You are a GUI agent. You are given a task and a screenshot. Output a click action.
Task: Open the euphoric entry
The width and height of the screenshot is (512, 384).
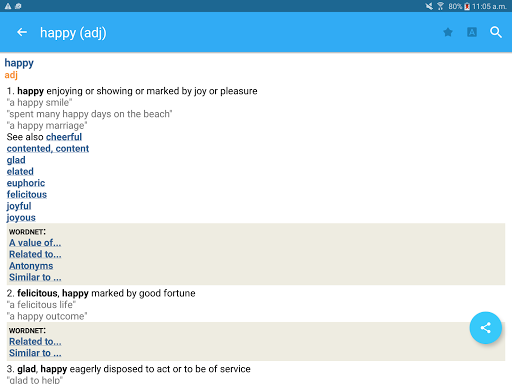[26, 183]
